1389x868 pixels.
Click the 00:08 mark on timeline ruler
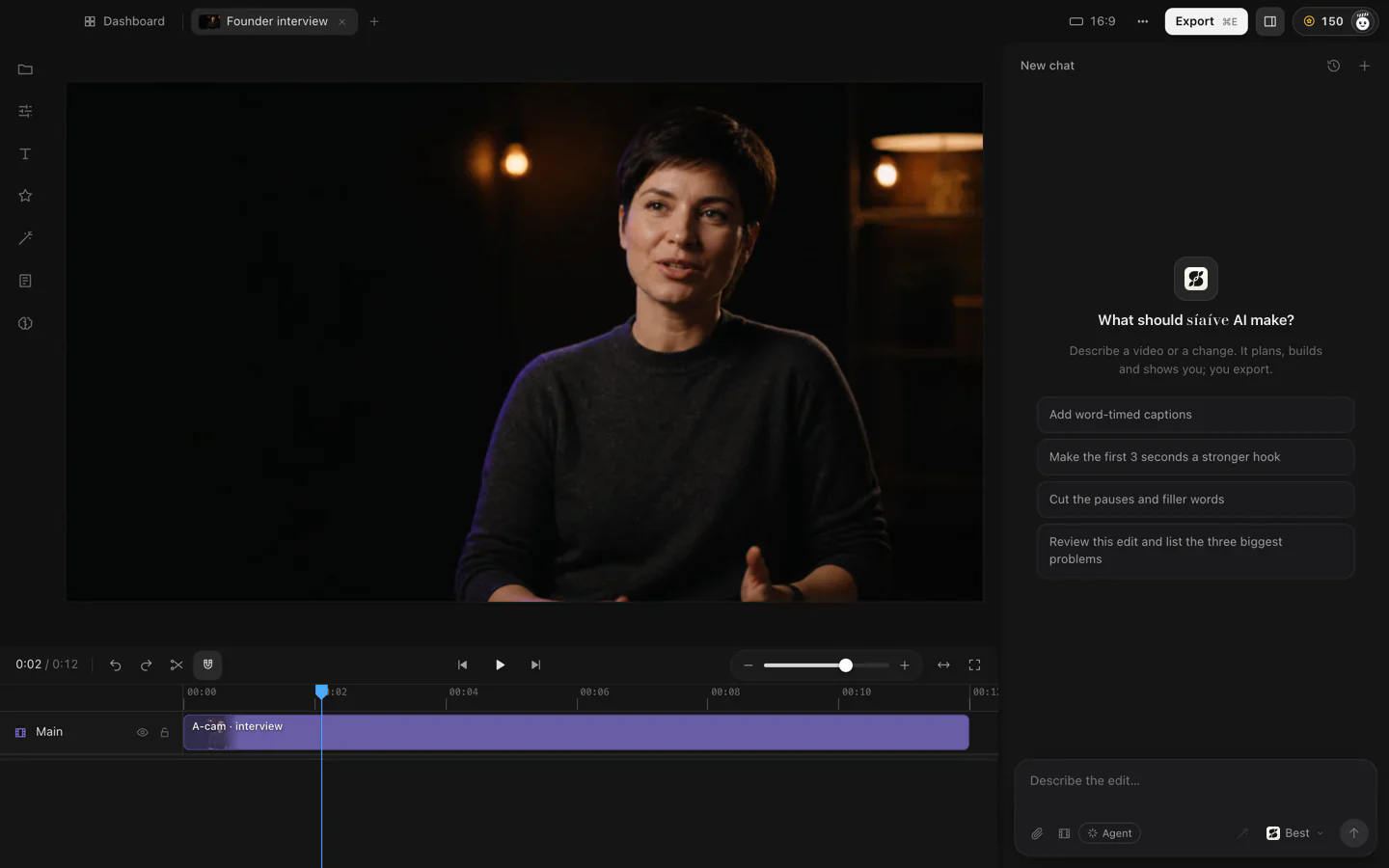click(x=725, y=692)
